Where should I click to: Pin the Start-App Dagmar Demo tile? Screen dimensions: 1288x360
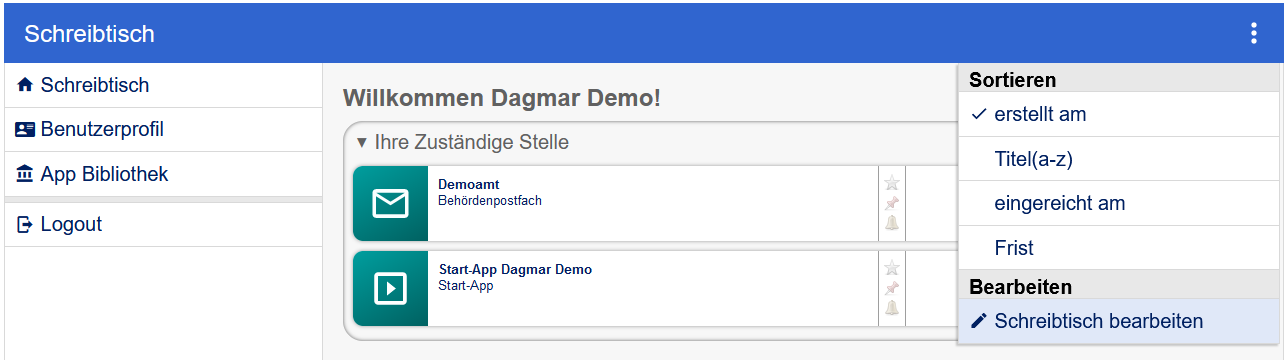point(892,288)
